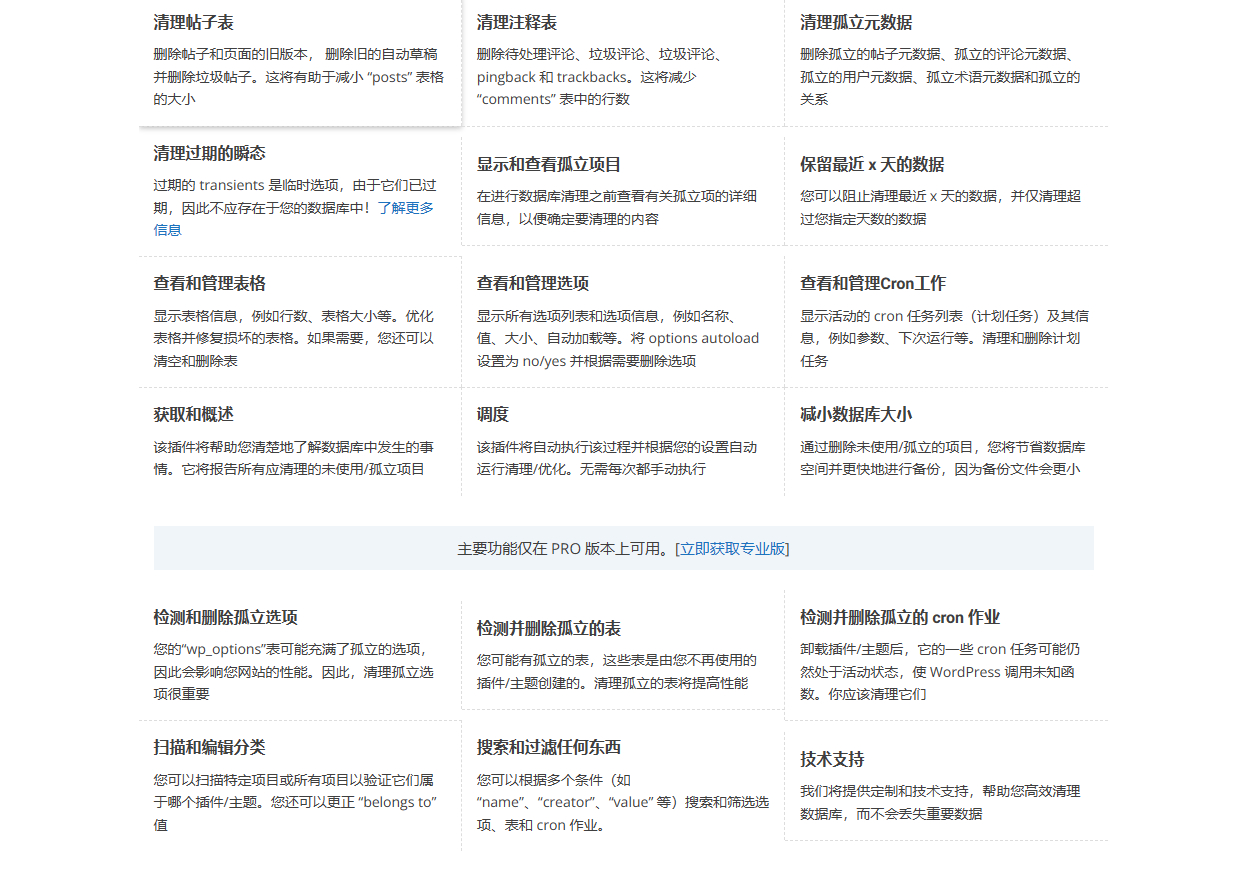Click the 检测并删除孤立的表 heading

(x=549, y=628)
